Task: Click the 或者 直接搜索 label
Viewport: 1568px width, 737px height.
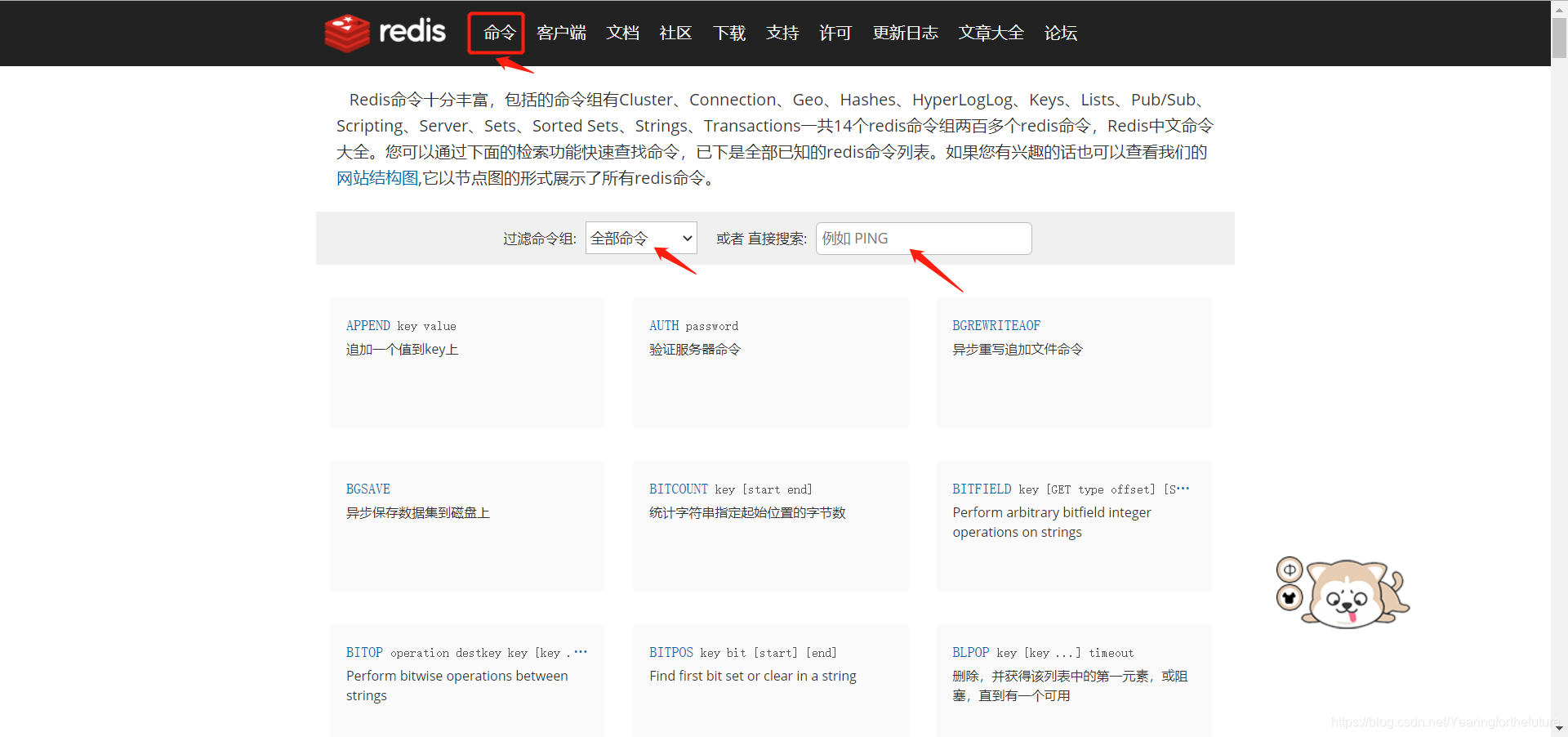Action: pyautogui.click(x=761, y=239)
